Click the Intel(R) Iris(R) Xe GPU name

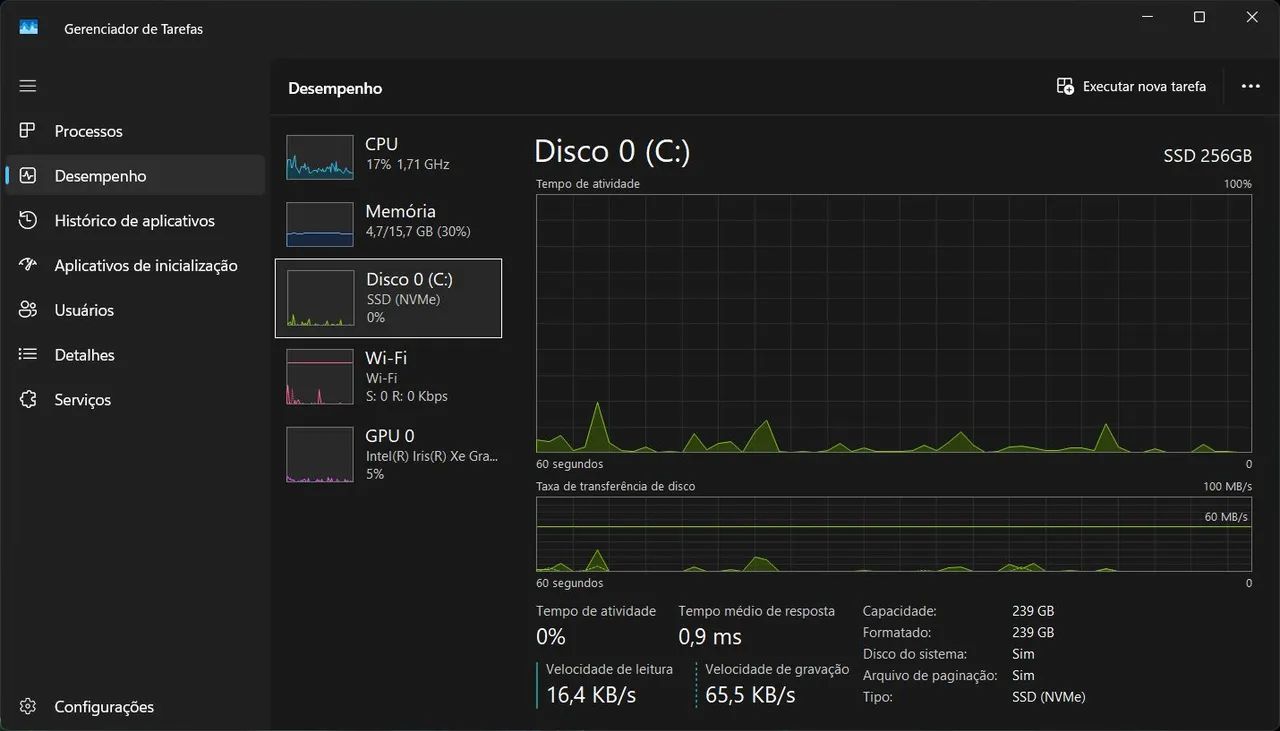(431, 456)
